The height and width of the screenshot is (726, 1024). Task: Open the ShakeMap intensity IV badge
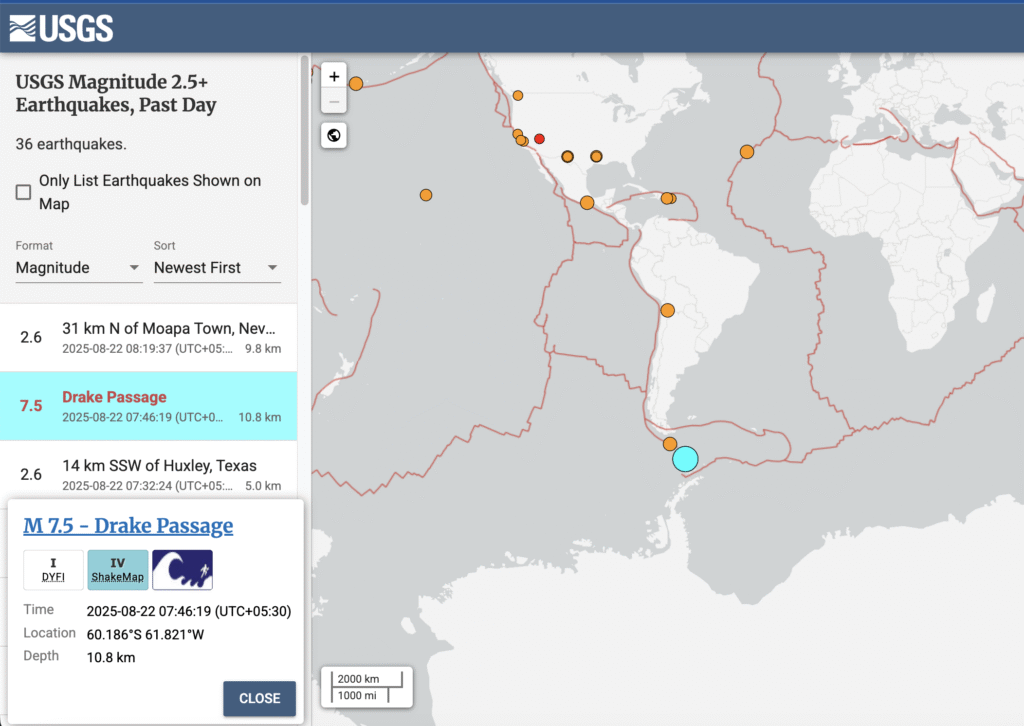(118, 569)
